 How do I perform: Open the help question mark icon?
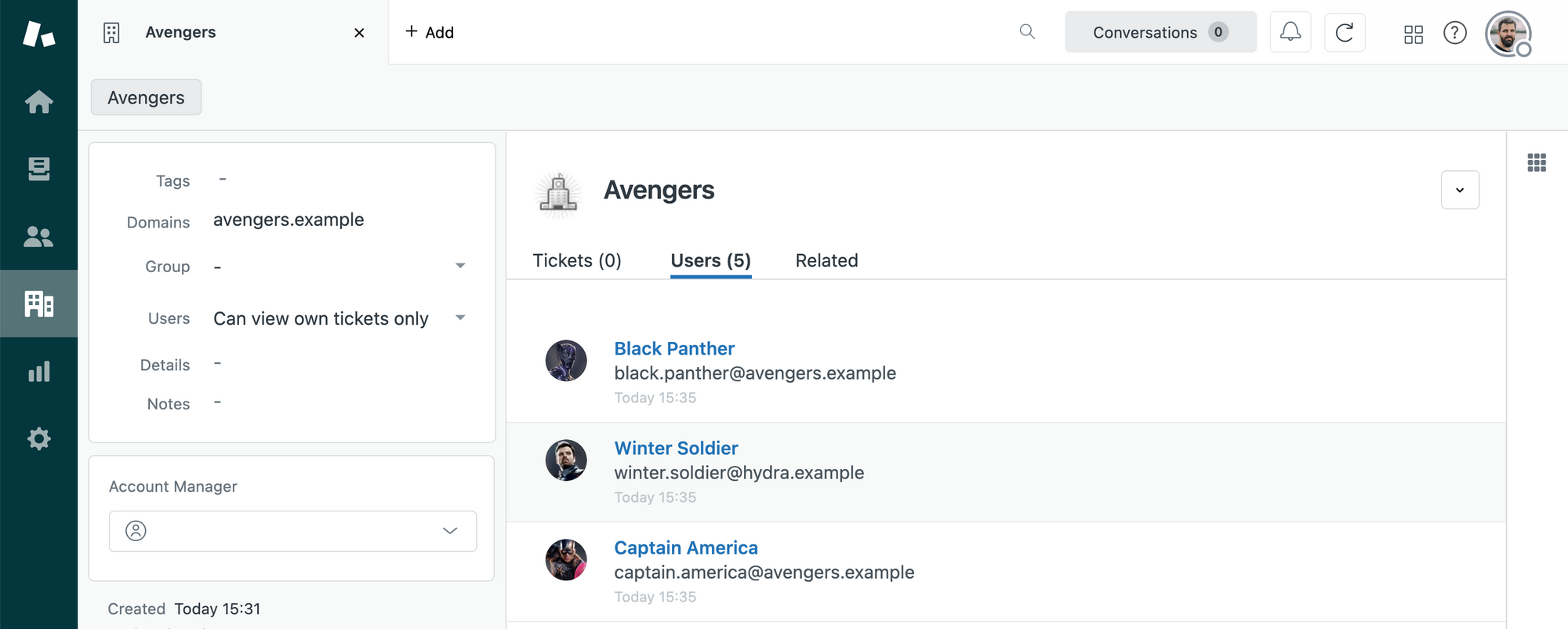(1454, 33)
